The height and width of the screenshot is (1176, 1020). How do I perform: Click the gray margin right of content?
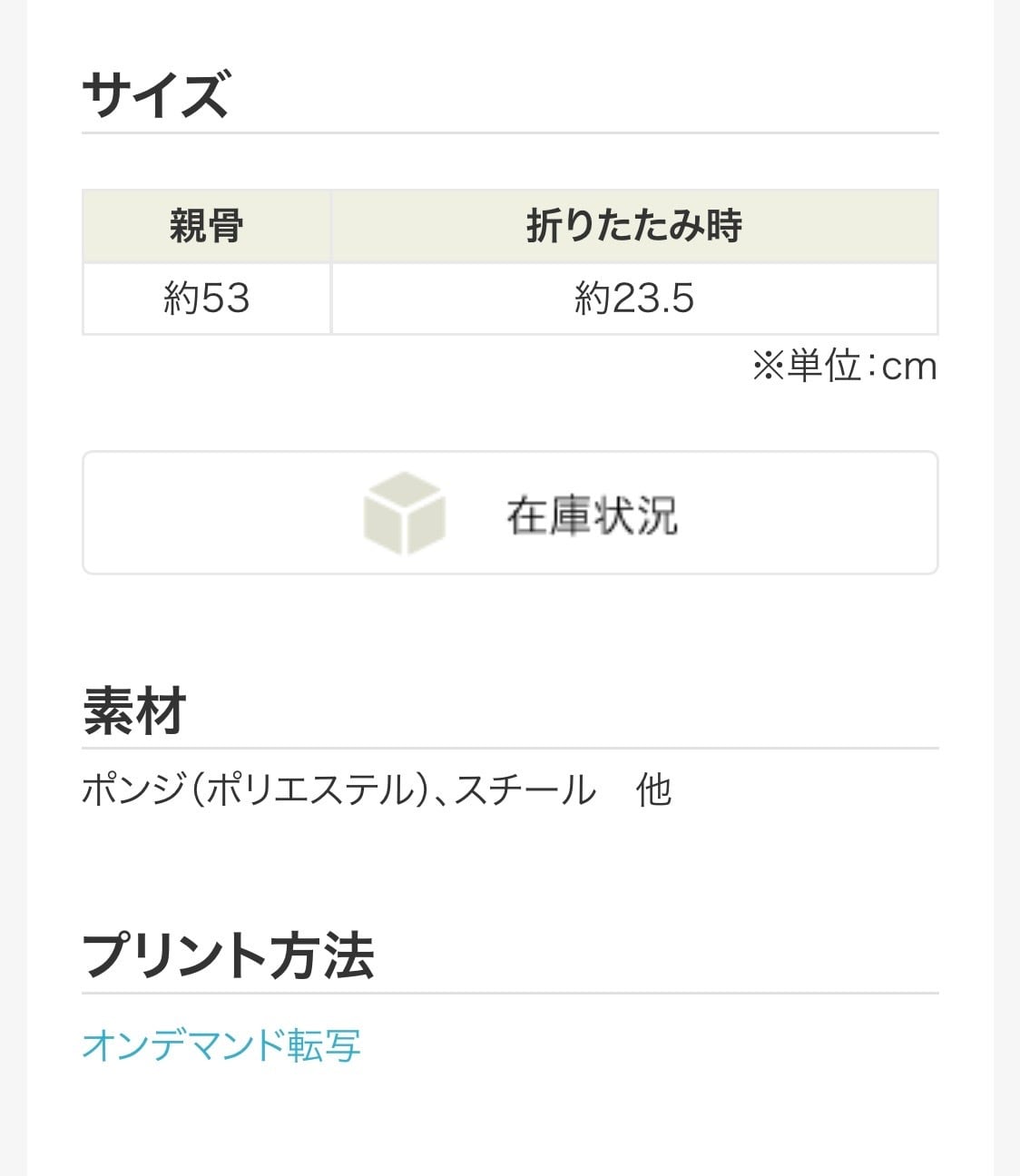click(x=1006, y=588)
